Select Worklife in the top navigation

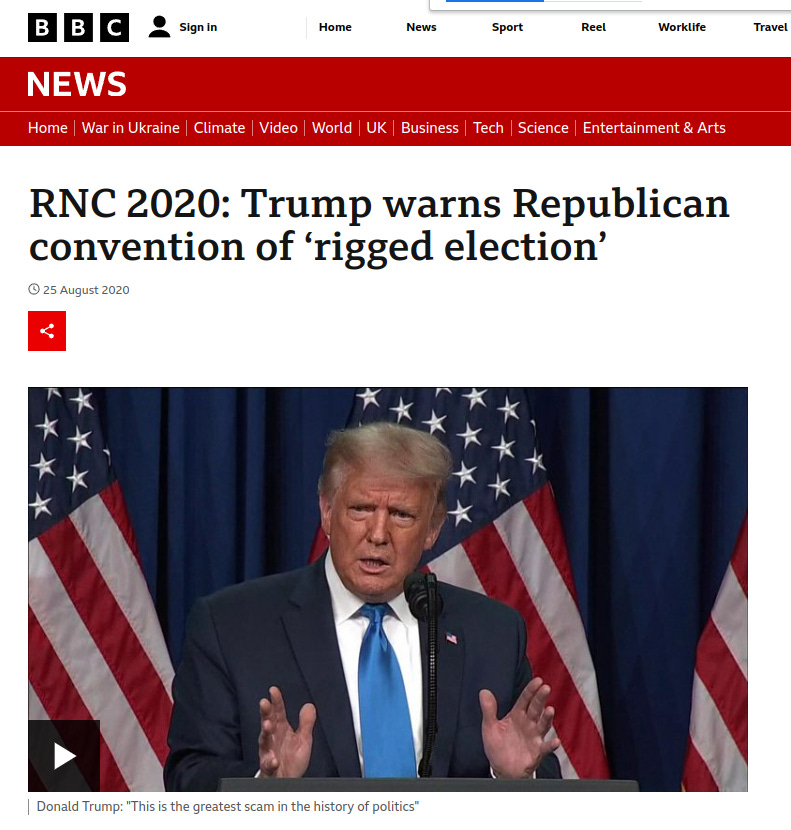[682, 27]
